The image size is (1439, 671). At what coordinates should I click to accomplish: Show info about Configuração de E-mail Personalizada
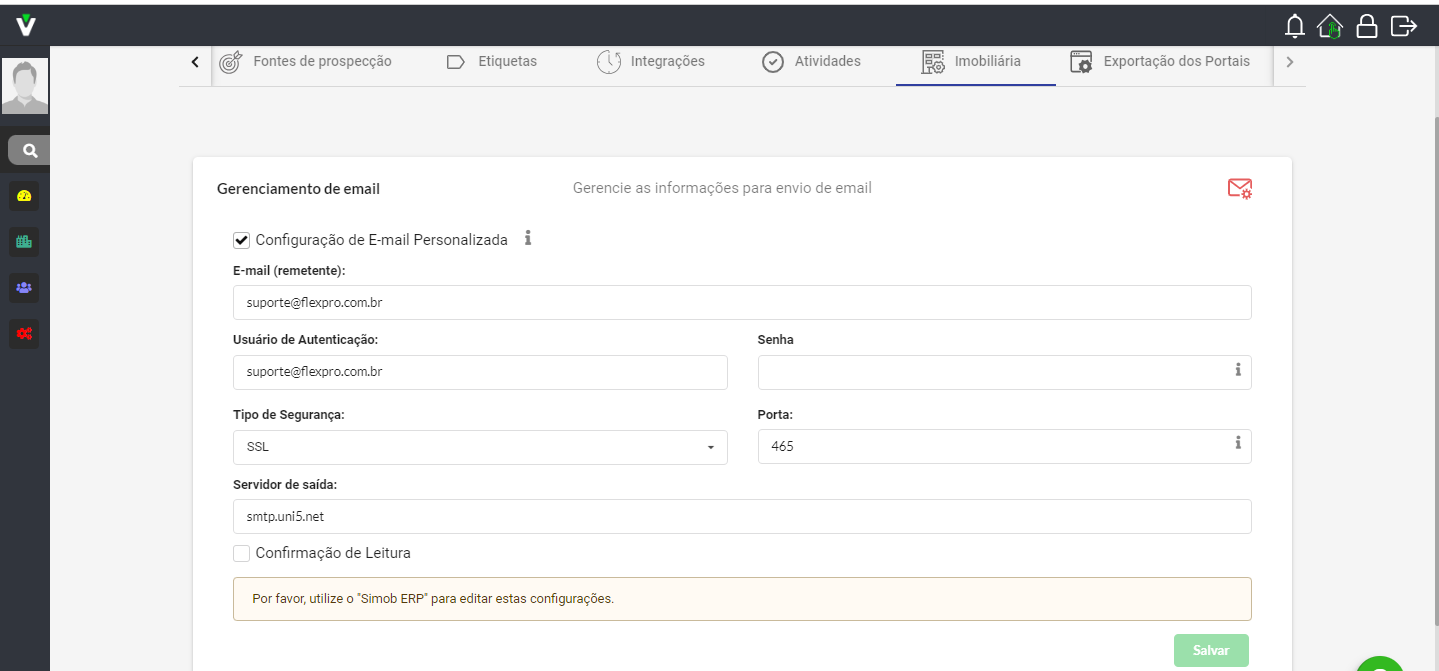528,238
